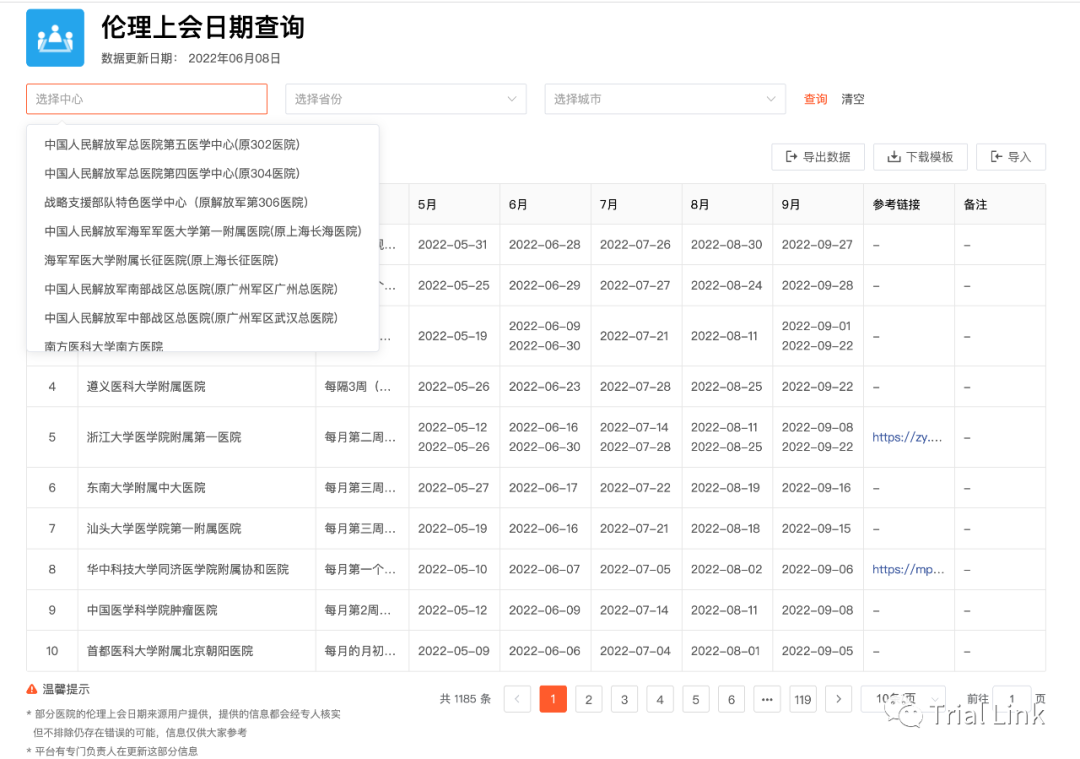Click date cell 2022-09-05
Image resolution: width=1080 pixels, height=759 pixels.
817,651
